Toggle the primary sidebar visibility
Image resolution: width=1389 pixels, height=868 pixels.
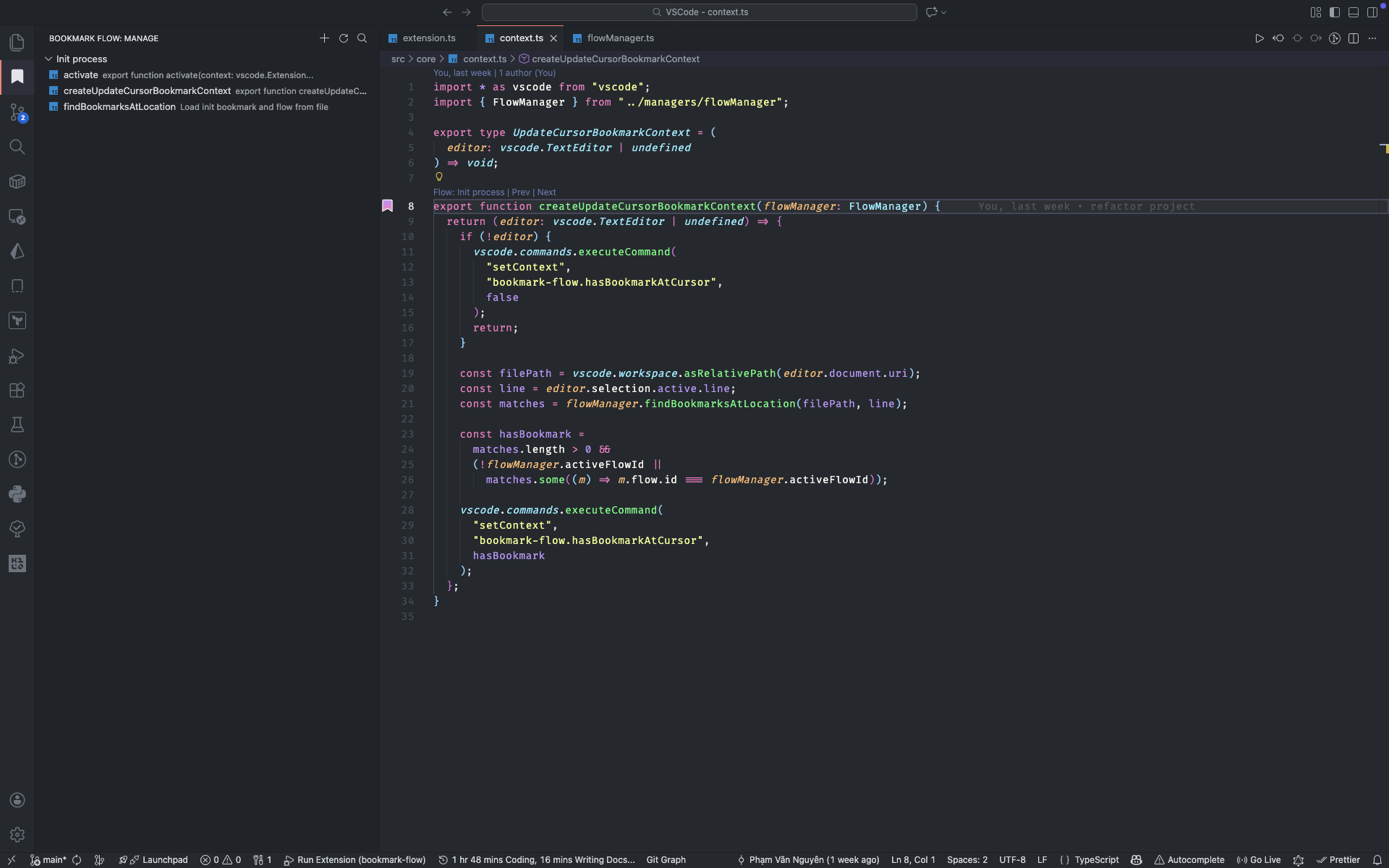click(x=1334, y=12)
